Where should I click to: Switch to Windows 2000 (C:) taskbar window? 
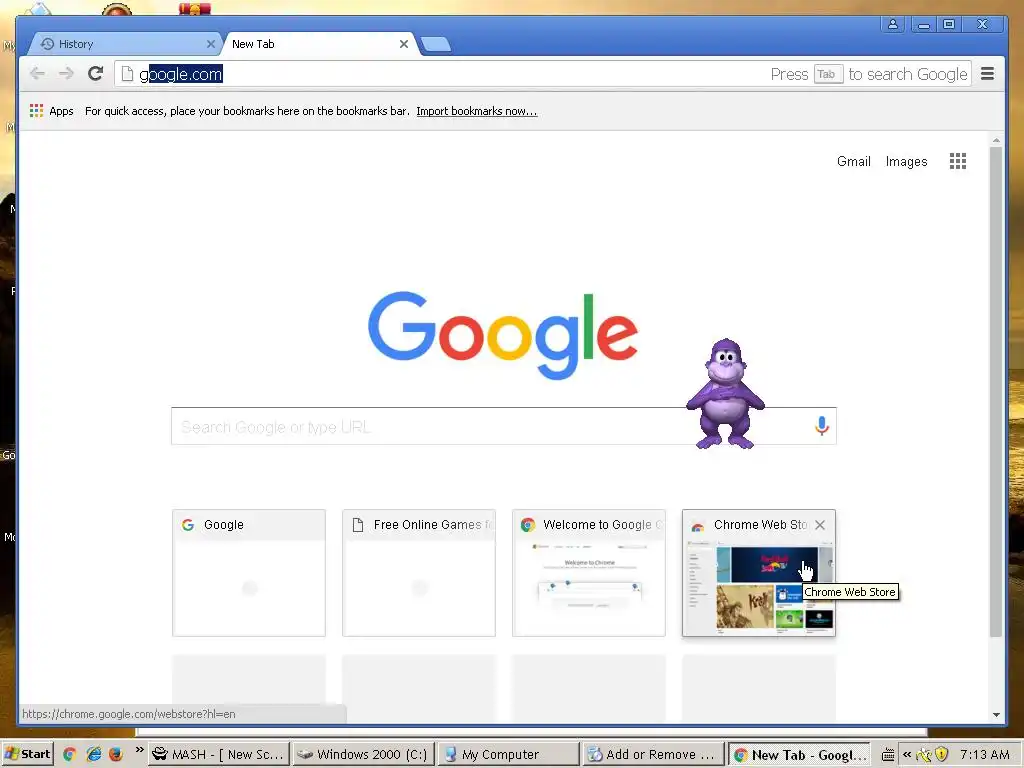(x=364, y=754)
